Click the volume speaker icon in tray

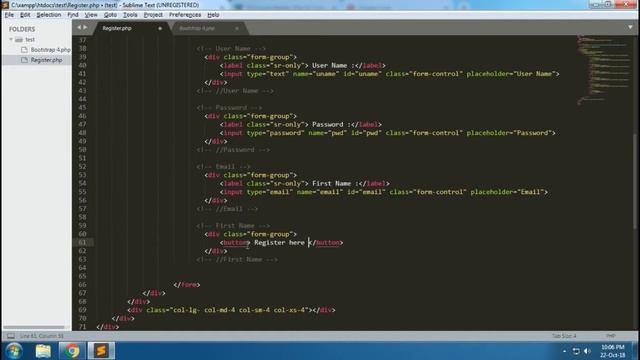pos(587,351)
